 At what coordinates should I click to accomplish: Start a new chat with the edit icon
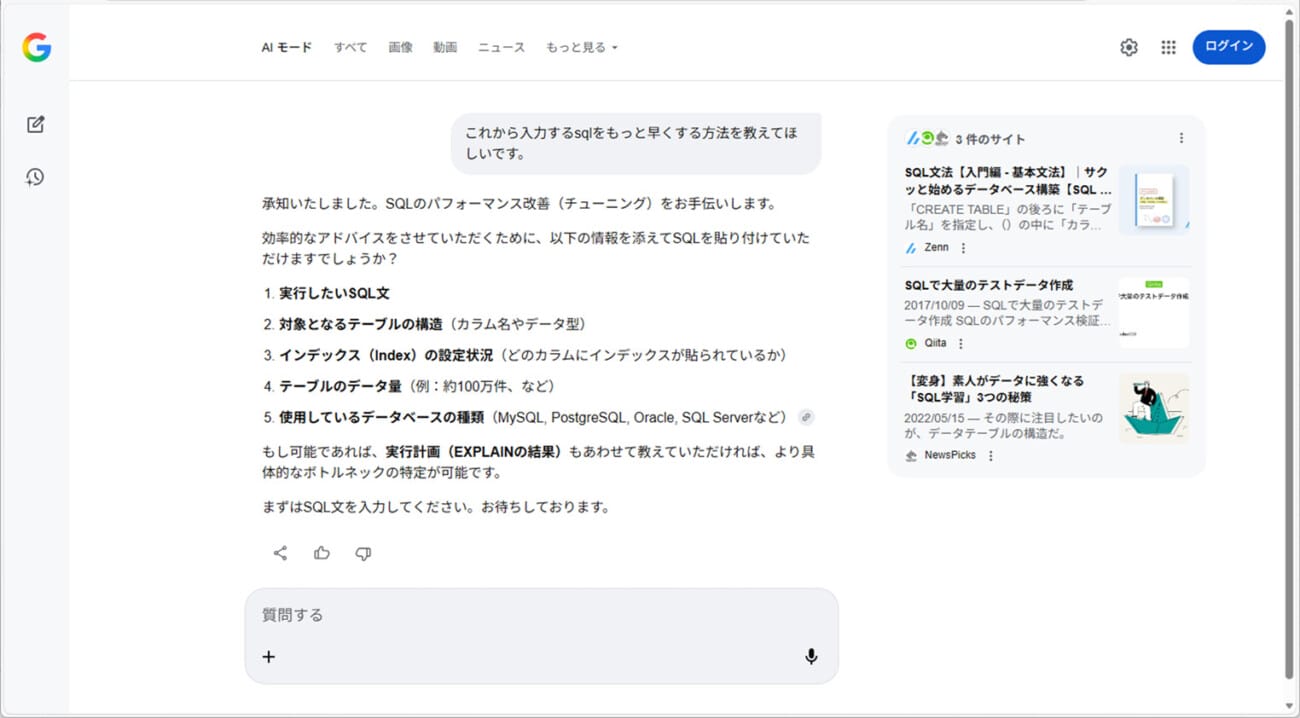(36, 125)
